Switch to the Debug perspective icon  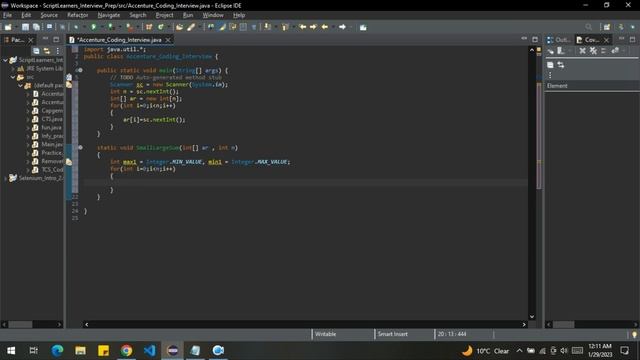[633, 27]
